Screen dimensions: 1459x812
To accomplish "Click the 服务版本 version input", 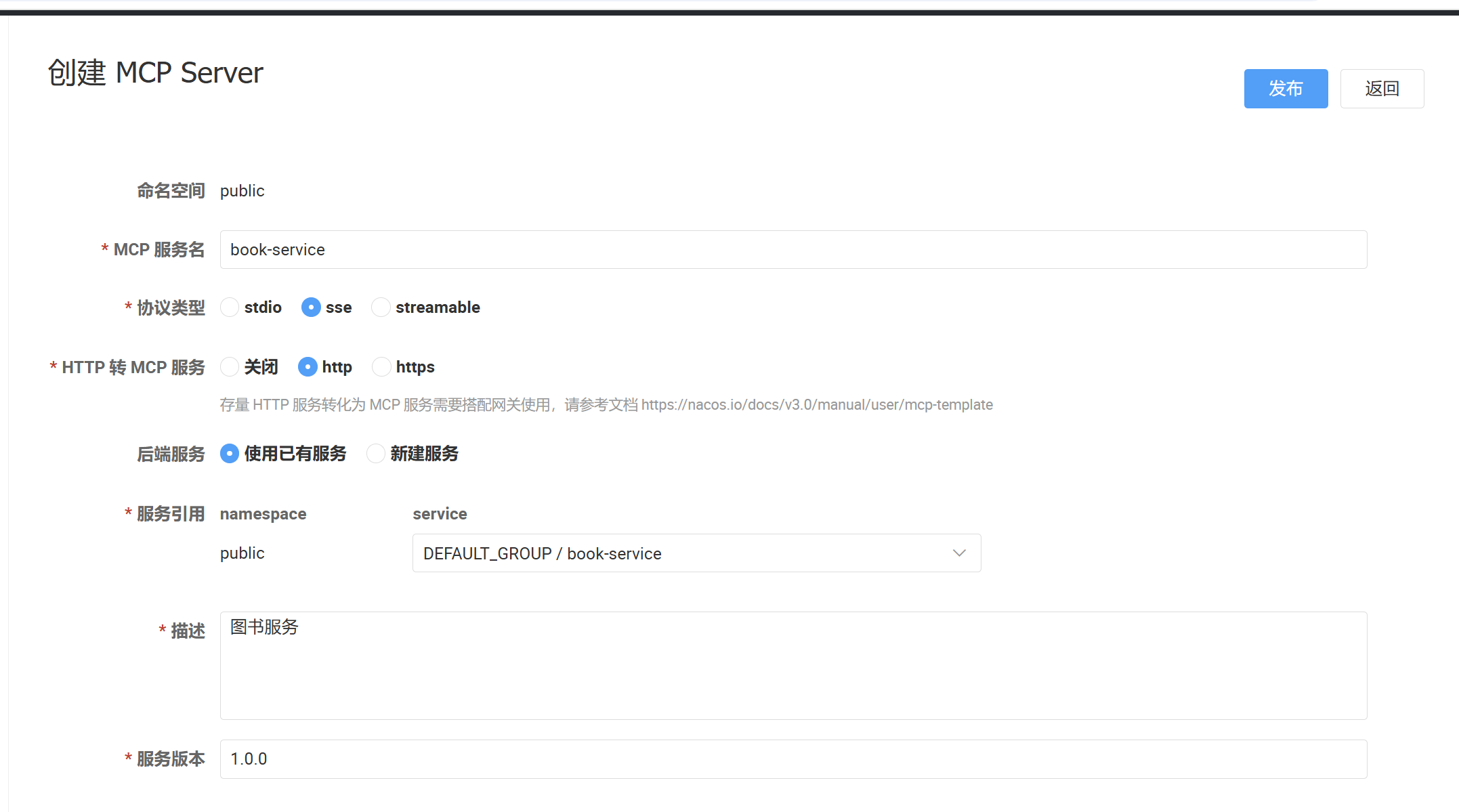I will tap(792, 759).
